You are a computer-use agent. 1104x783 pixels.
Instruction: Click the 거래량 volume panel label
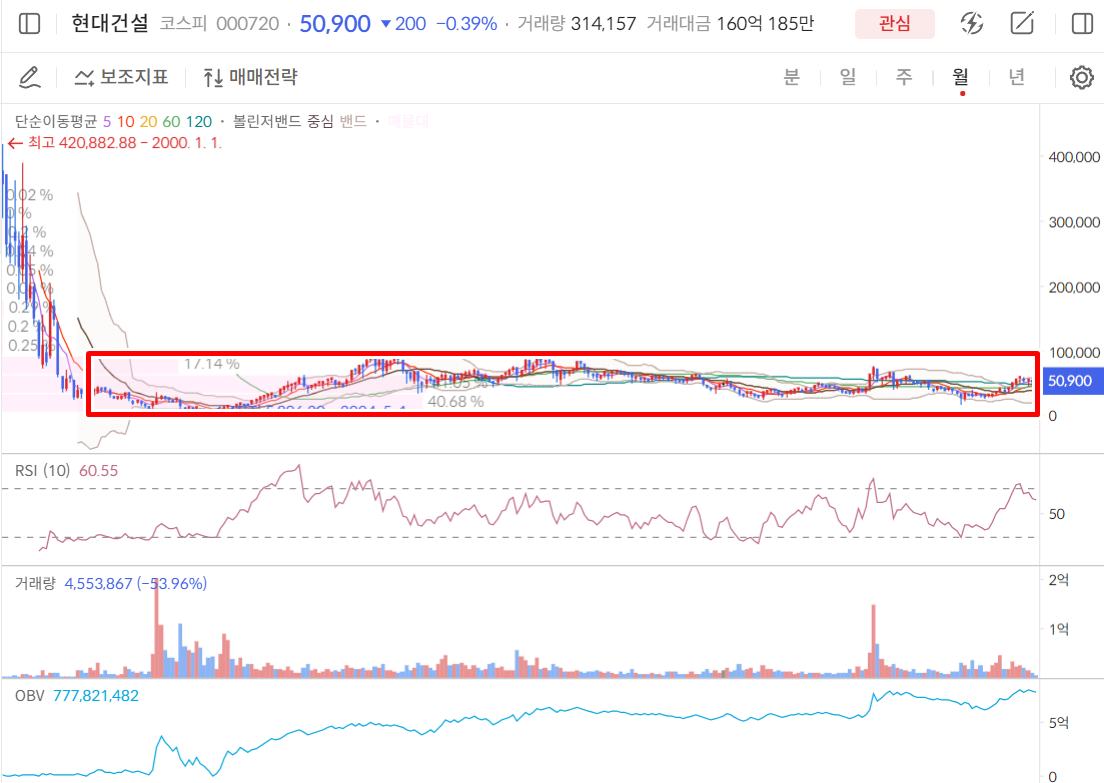(x=35, y=583)
